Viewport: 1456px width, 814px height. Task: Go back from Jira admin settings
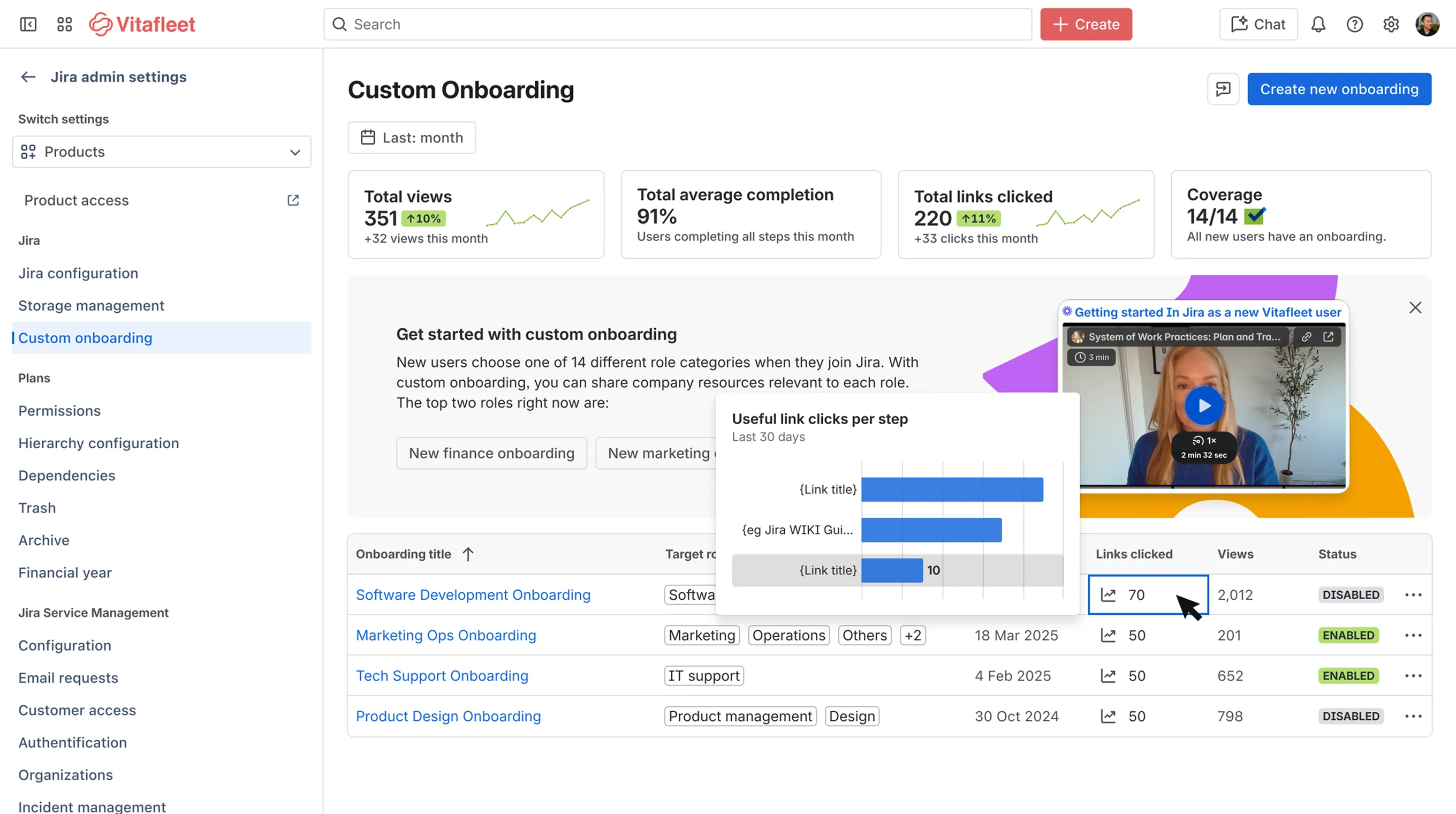pyautogui.click(x=28, y=77)
